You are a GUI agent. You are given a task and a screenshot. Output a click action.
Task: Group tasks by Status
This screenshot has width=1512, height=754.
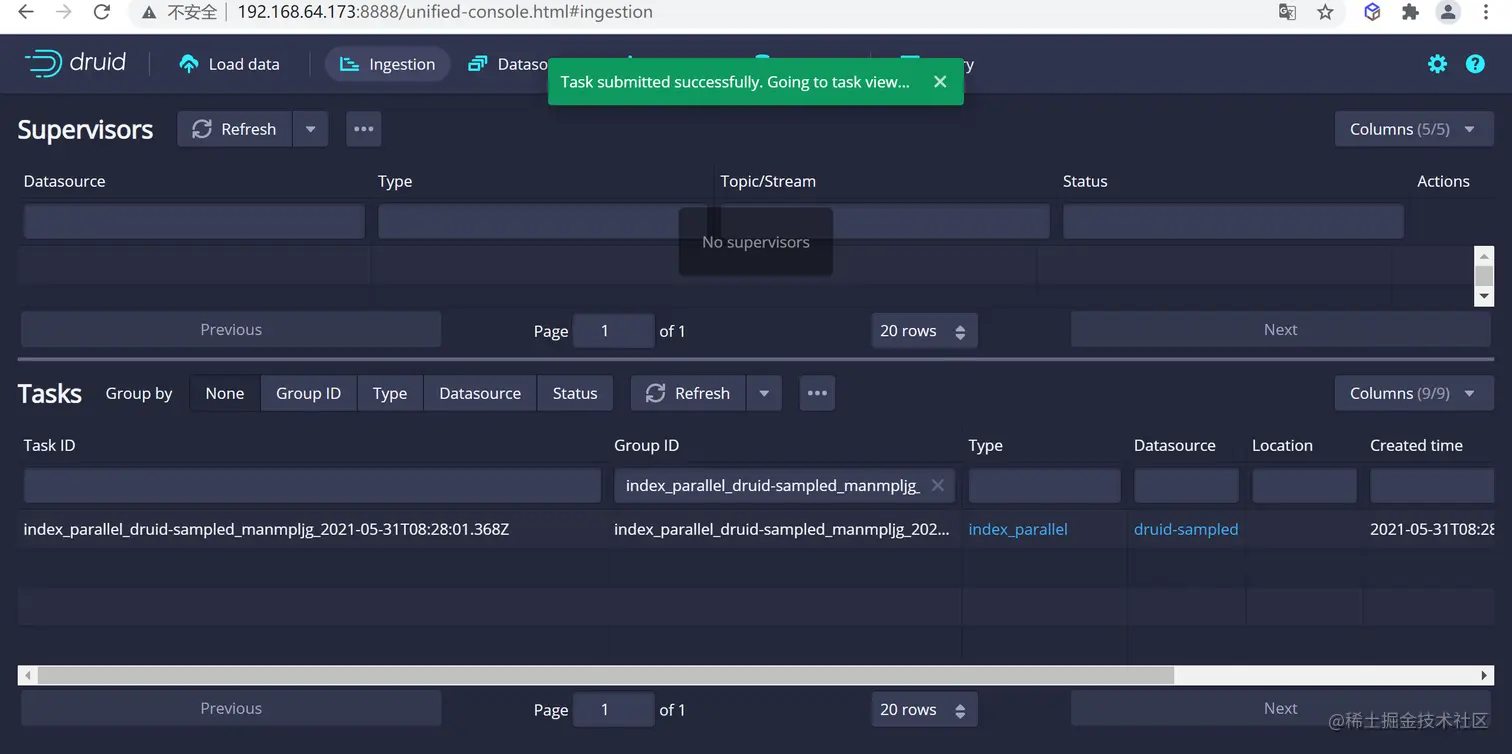[575, 393]
